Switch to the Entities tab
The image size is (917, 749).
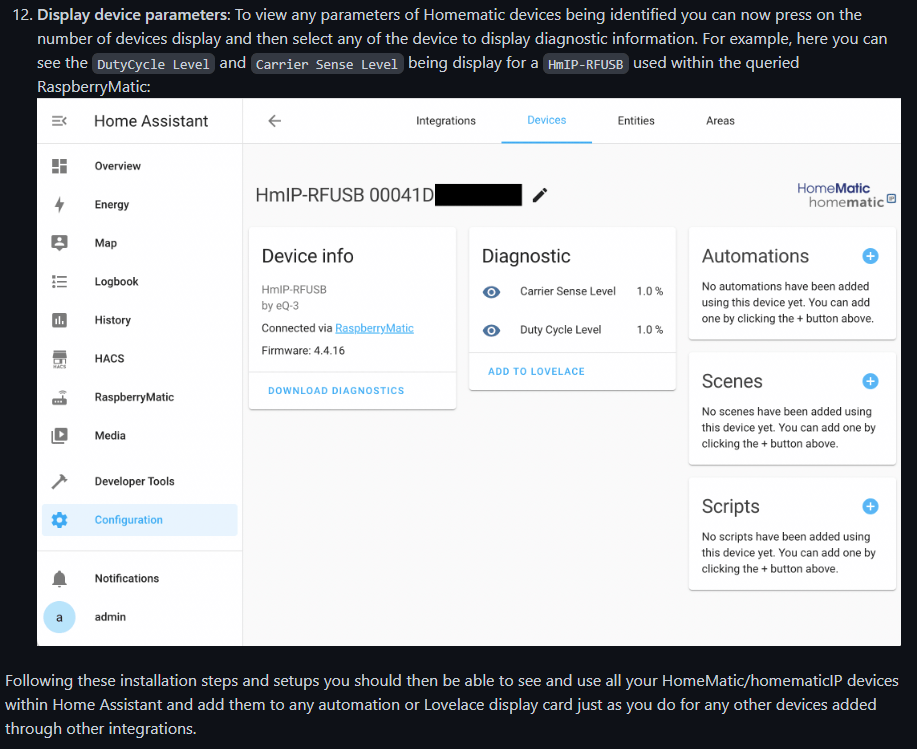tap(635, 120)
